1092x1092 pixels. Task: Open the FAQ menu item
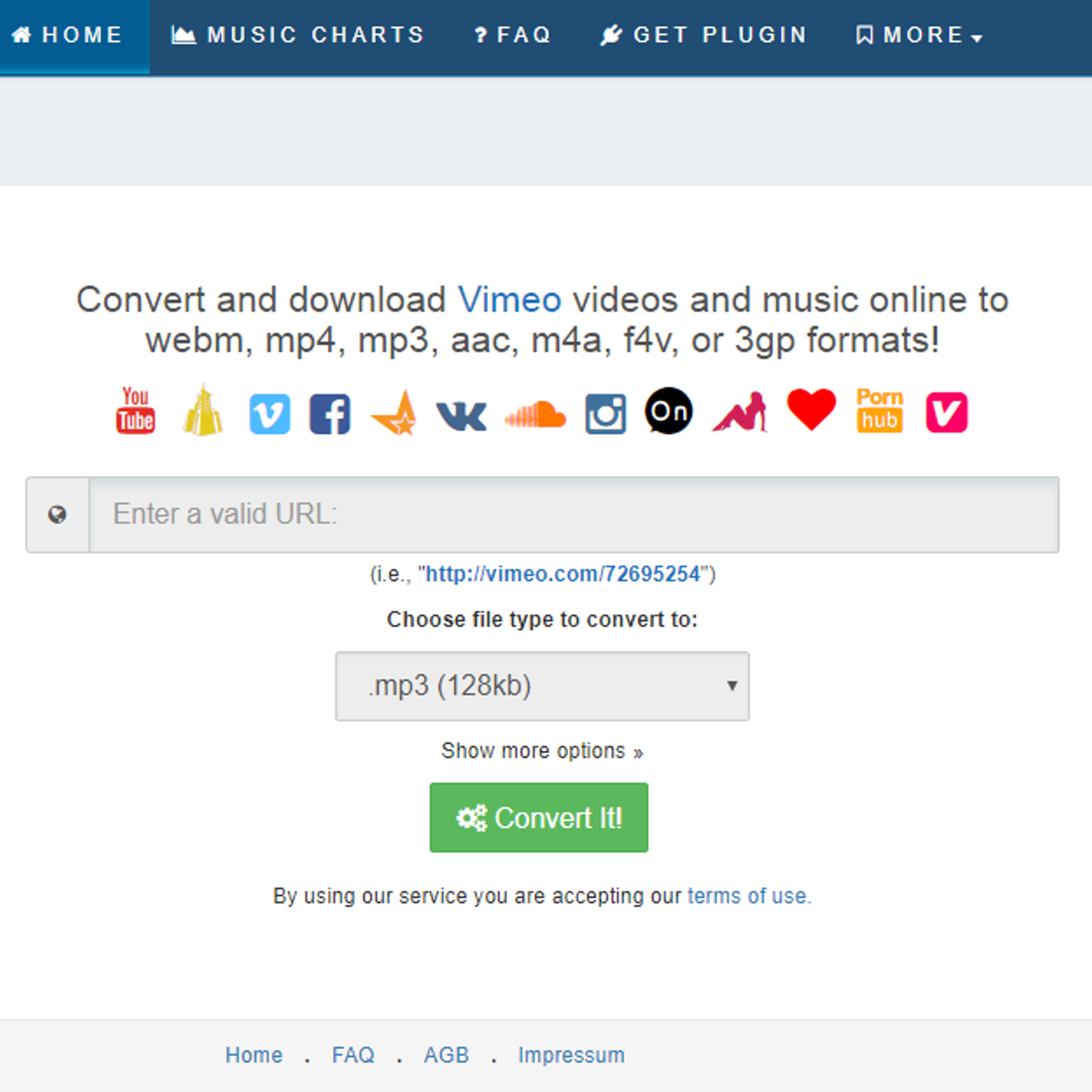513,35
